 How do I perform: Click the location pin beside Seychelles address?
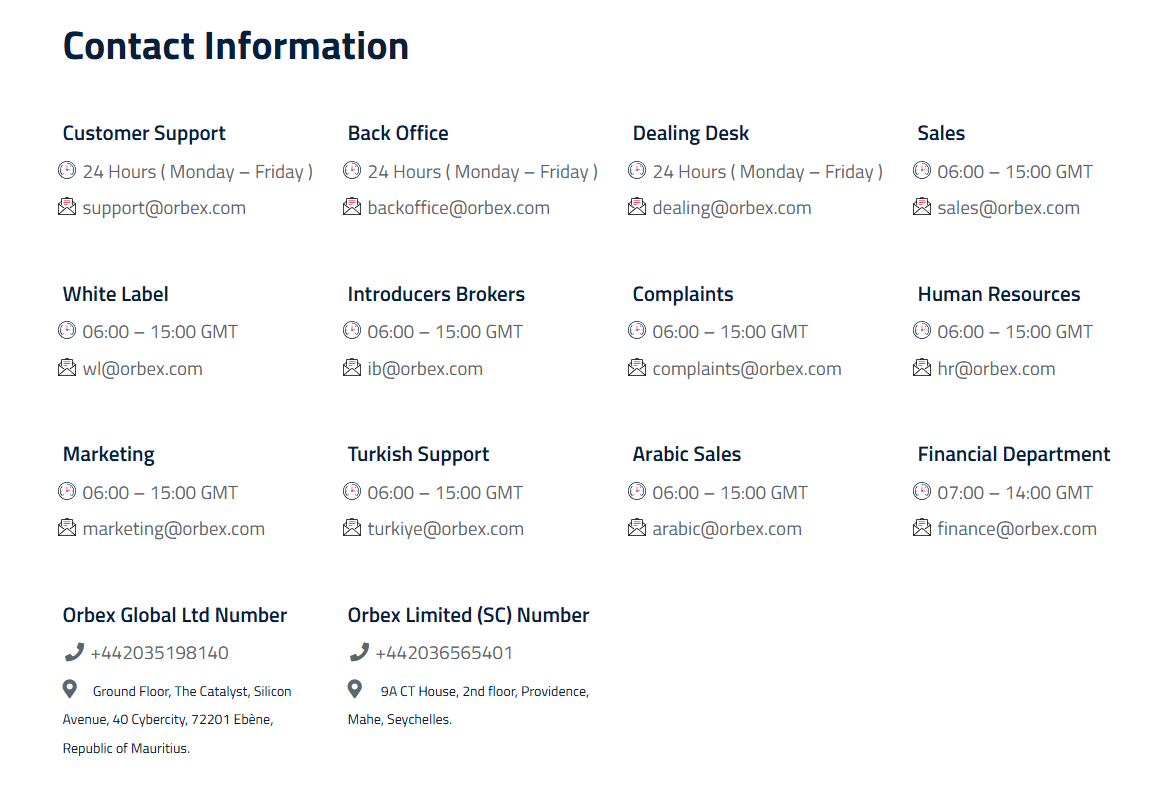355,689
